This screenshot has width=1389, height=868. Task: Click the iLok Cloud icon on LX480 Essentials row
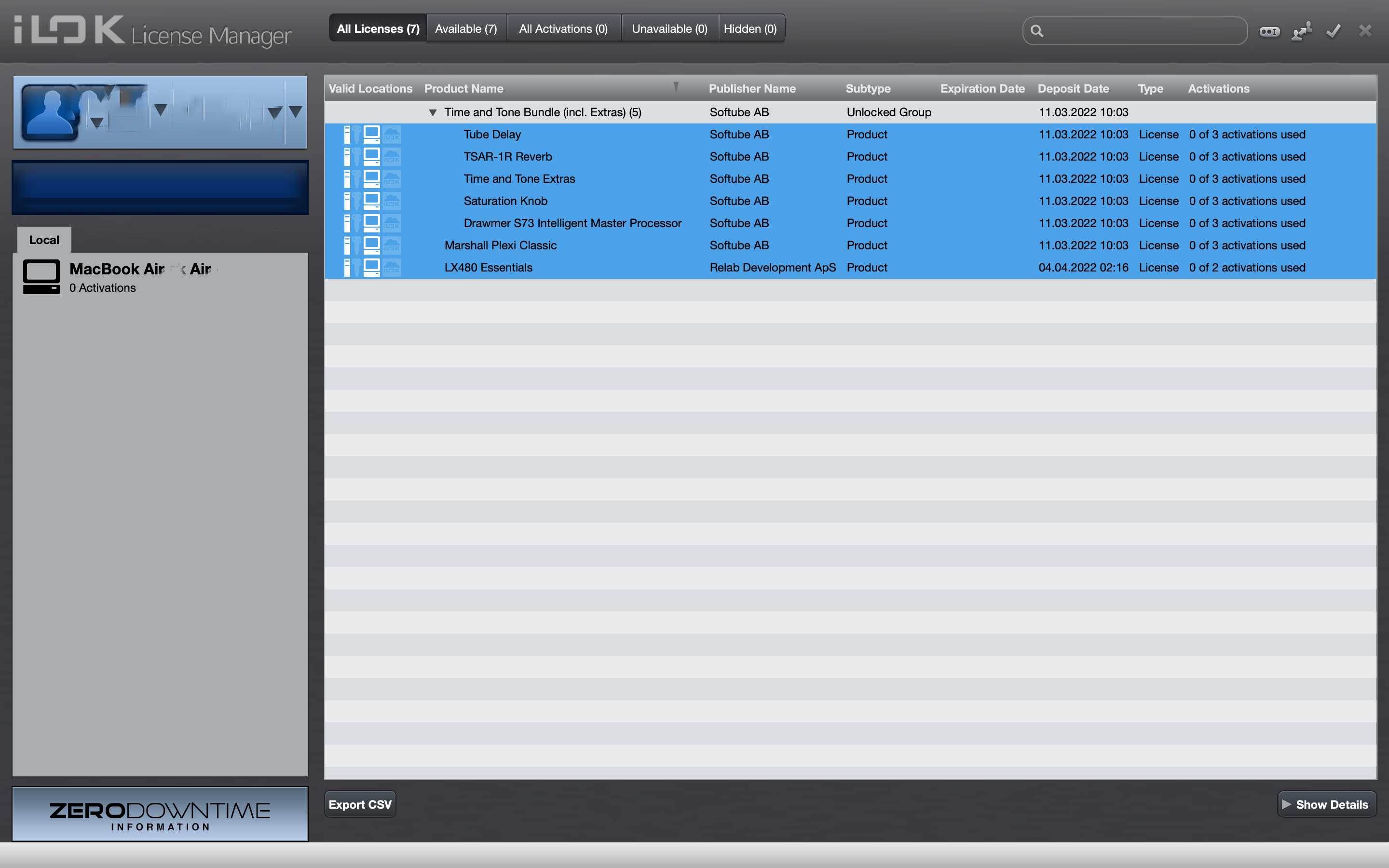click(392, 268)
